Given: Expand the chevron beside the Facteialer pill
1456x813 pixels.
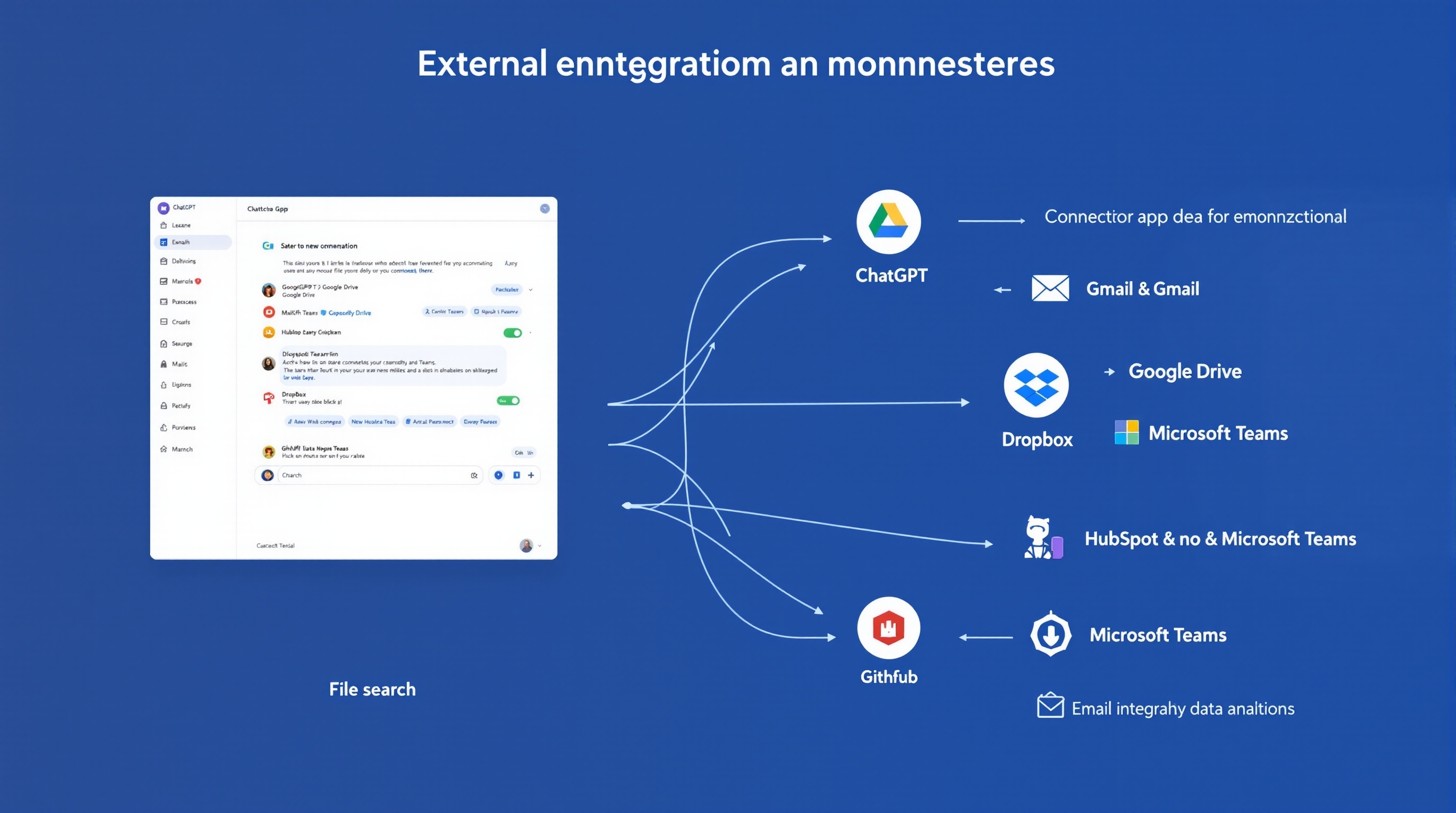Looking at the screenshot, I should coord(531,290).
